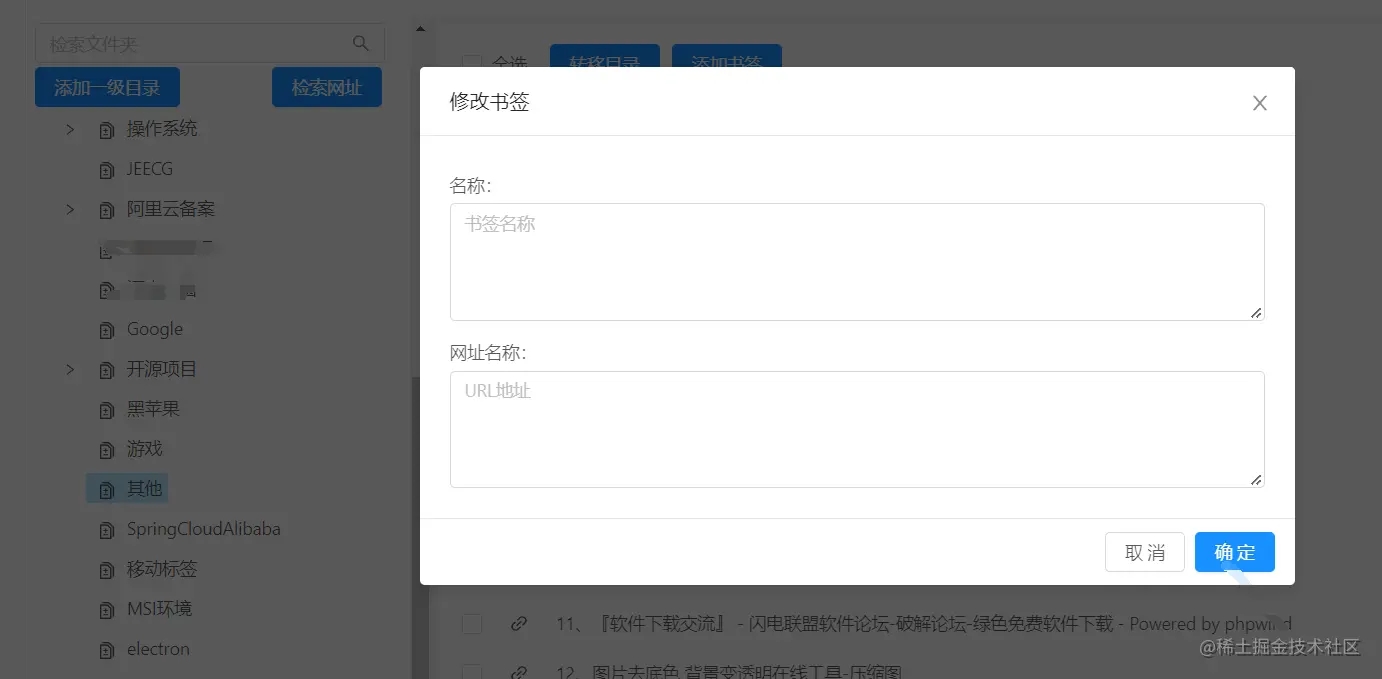Select the SpringCloudAlibaba tree item
Image resolution: width=1382 pixels, height=679 pixels.
click(x=204, y=529)
